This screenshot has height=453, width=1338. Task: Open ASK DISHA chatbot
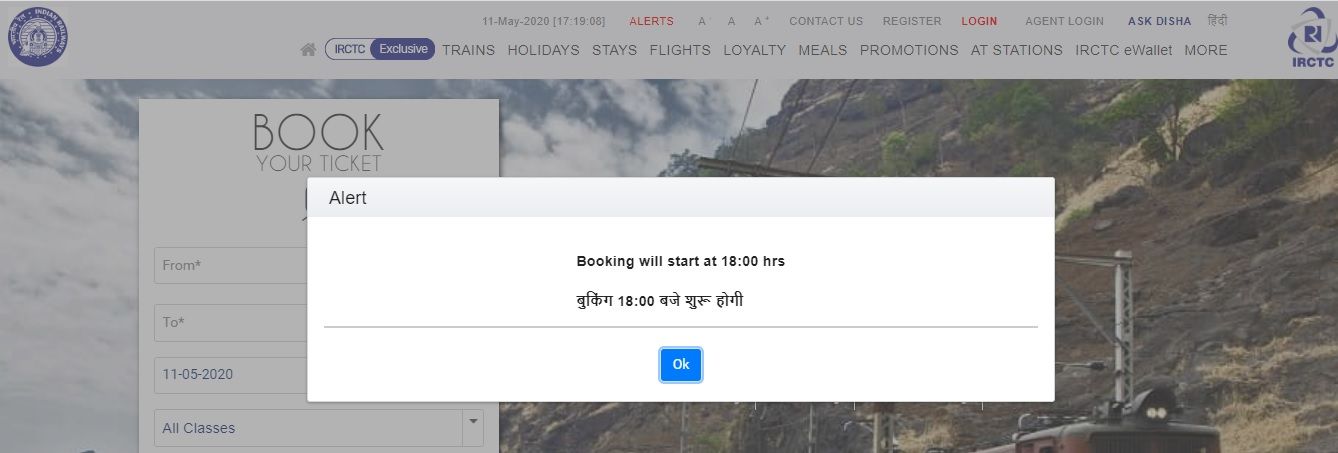coord(1159,21)
